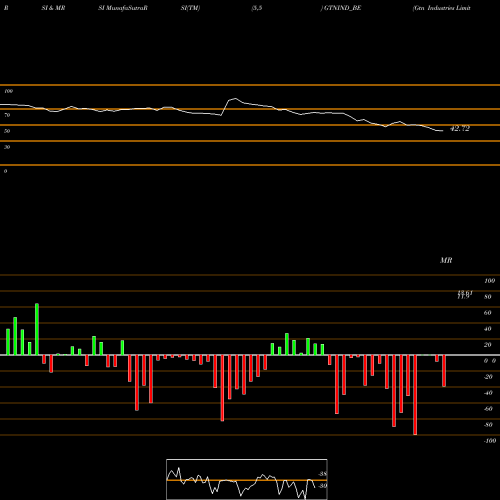Click the -20 label on the MR scale
The height and width of the screenshot is (500, 500).
click(x=488, y=377)
